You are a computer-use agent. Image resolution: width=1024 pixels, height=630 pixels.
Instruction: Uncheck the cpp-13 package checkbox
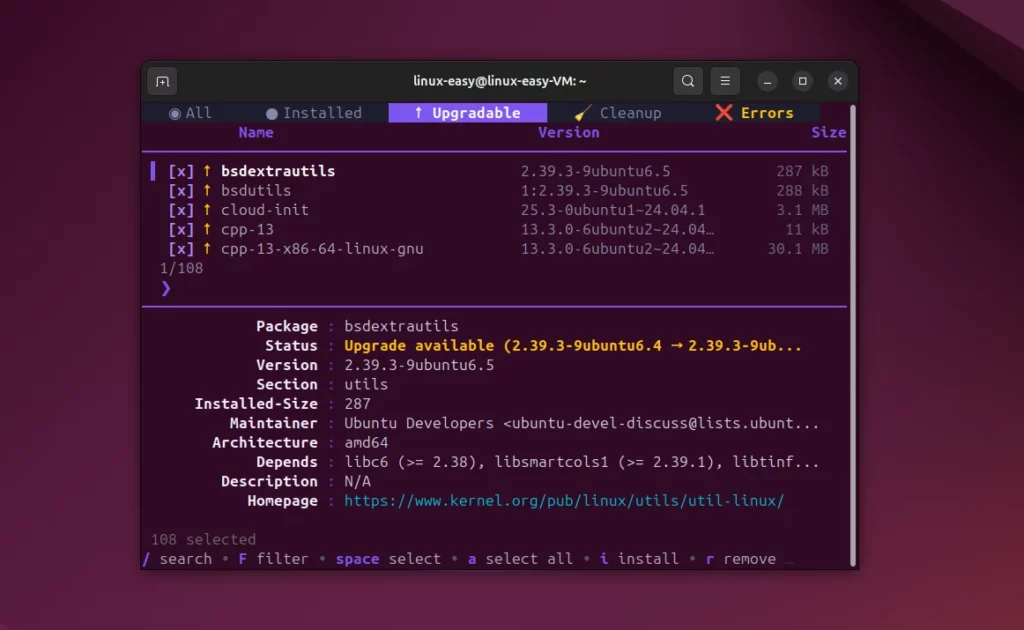coord(181,229)
